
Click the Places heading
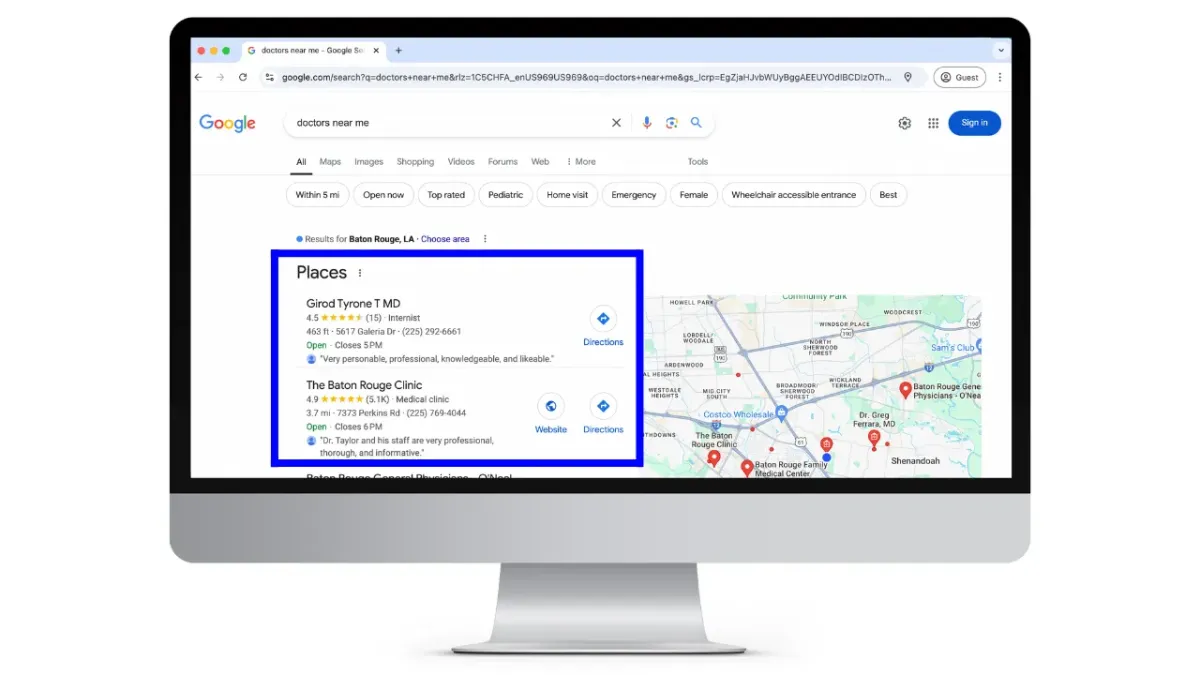tap(321, 272)
